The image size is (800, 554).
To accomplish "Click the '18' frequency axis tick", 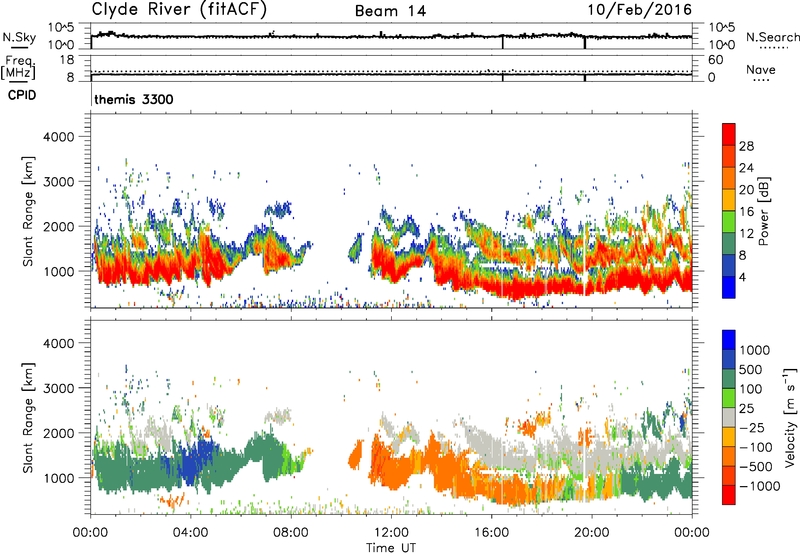I will [x=67, y=60].
